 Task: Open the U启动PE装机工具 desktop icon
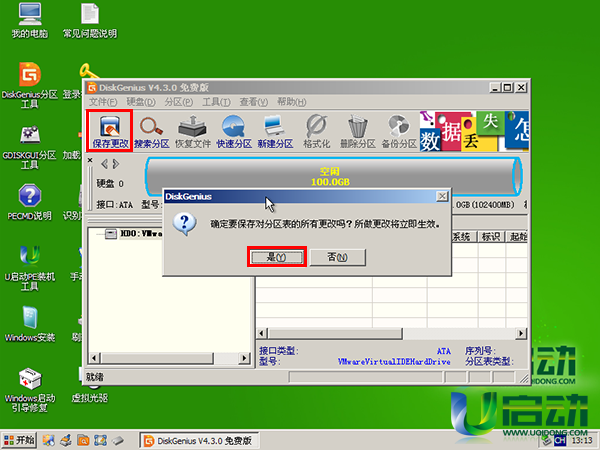coord(30,268)
